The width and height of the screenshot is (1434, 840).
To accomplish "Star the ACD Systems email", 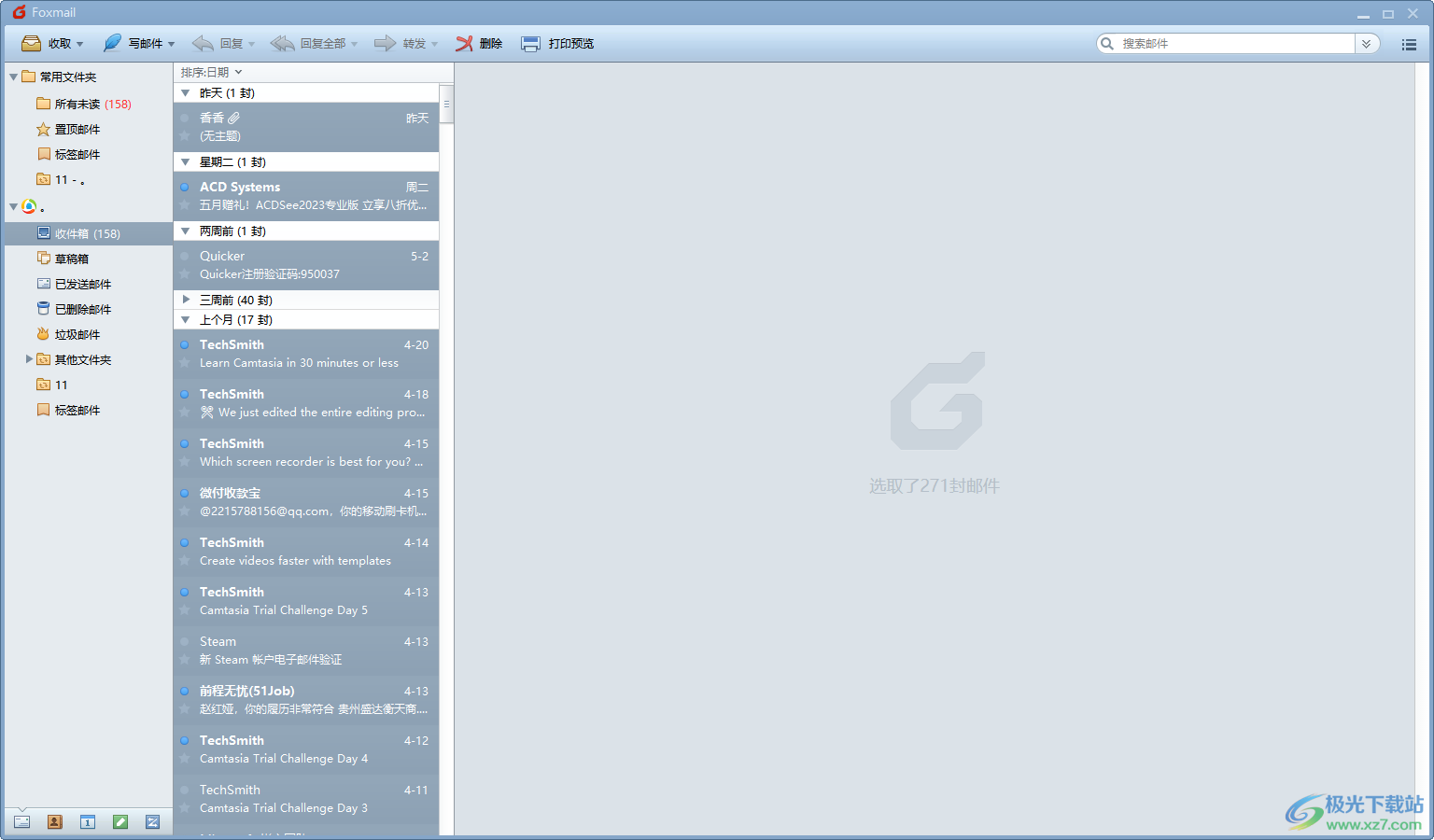I will tap(185, 205).
